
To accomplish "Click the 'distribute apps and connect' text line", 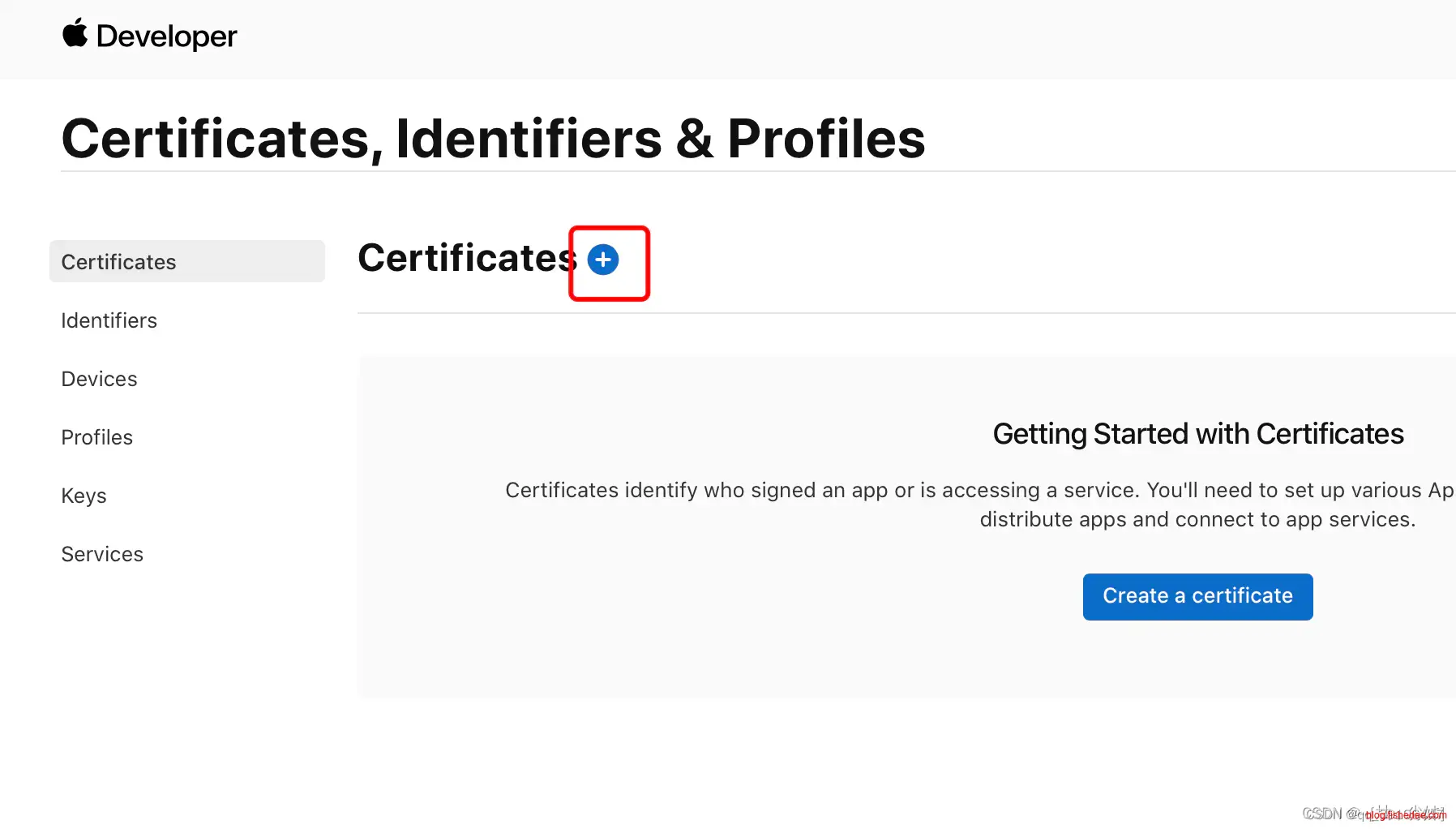I will point(1197,519).
